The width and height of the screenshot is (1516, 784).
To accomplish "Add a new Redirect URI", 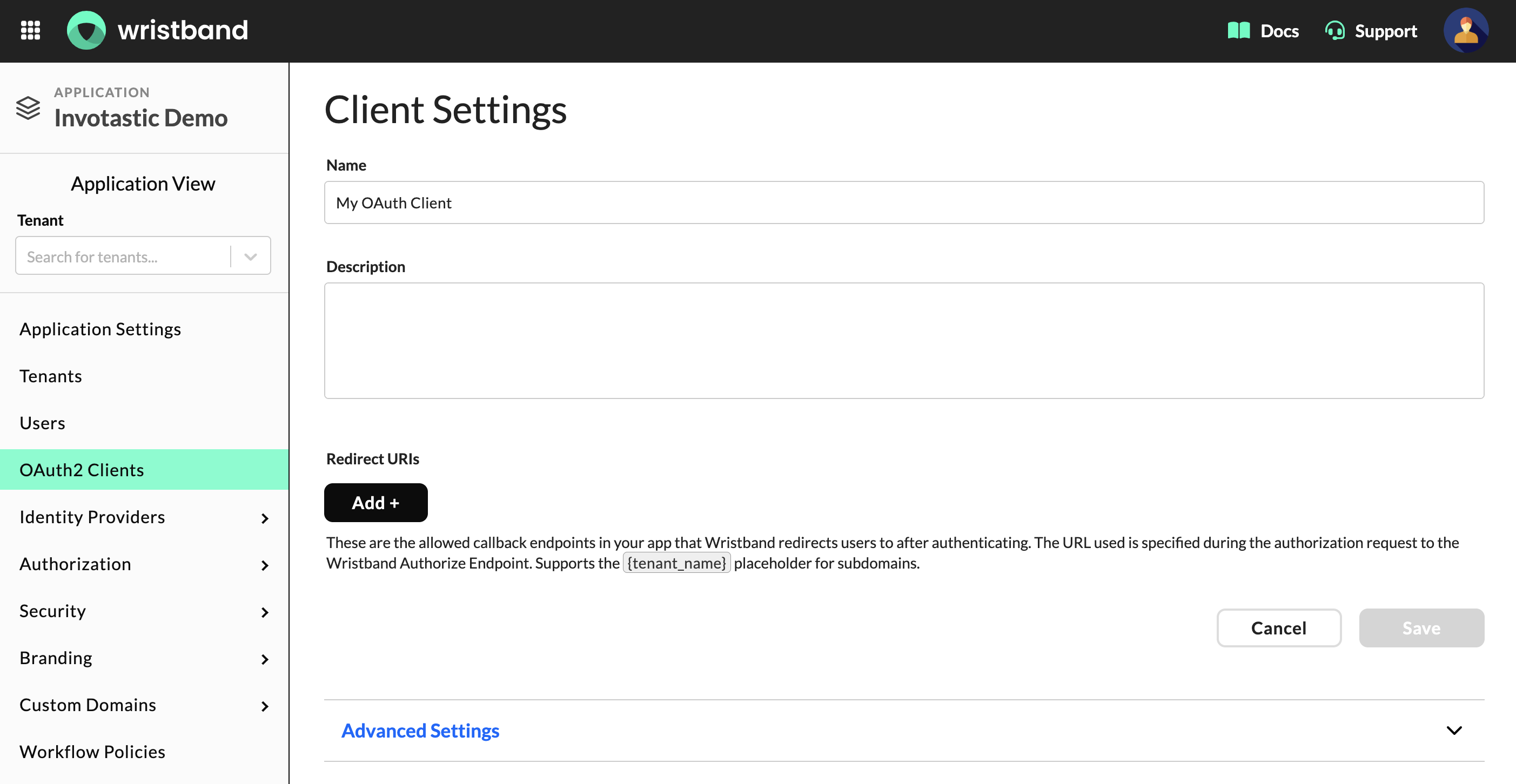I will tap(375, 502).
